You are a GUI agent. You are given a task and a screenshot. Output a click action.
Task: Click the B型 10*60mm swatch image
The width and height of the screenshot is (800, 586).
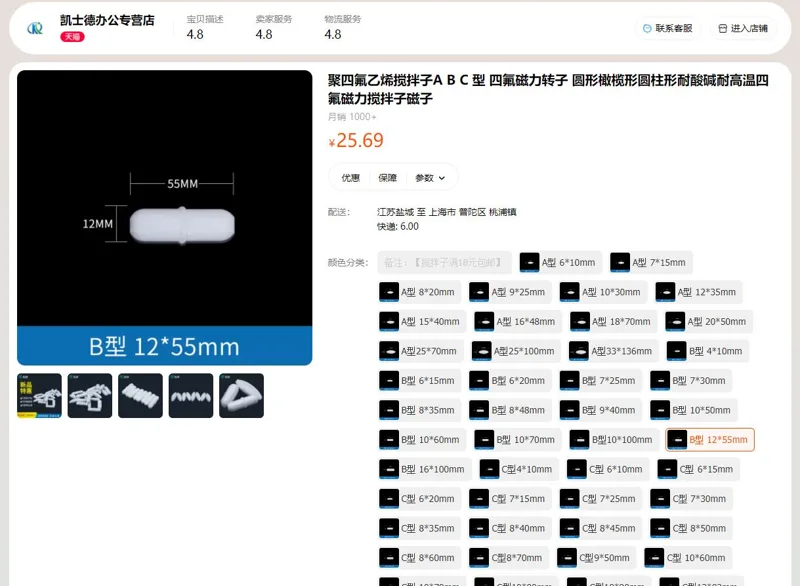(389, 440)
